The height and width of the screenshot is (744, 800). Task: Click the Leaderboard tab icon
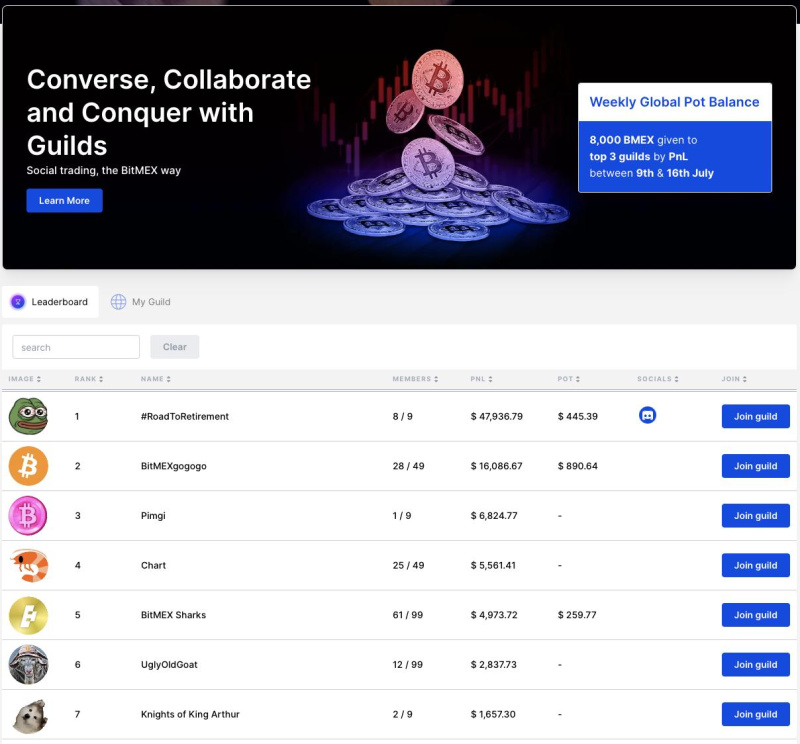[x=18, y=302]
